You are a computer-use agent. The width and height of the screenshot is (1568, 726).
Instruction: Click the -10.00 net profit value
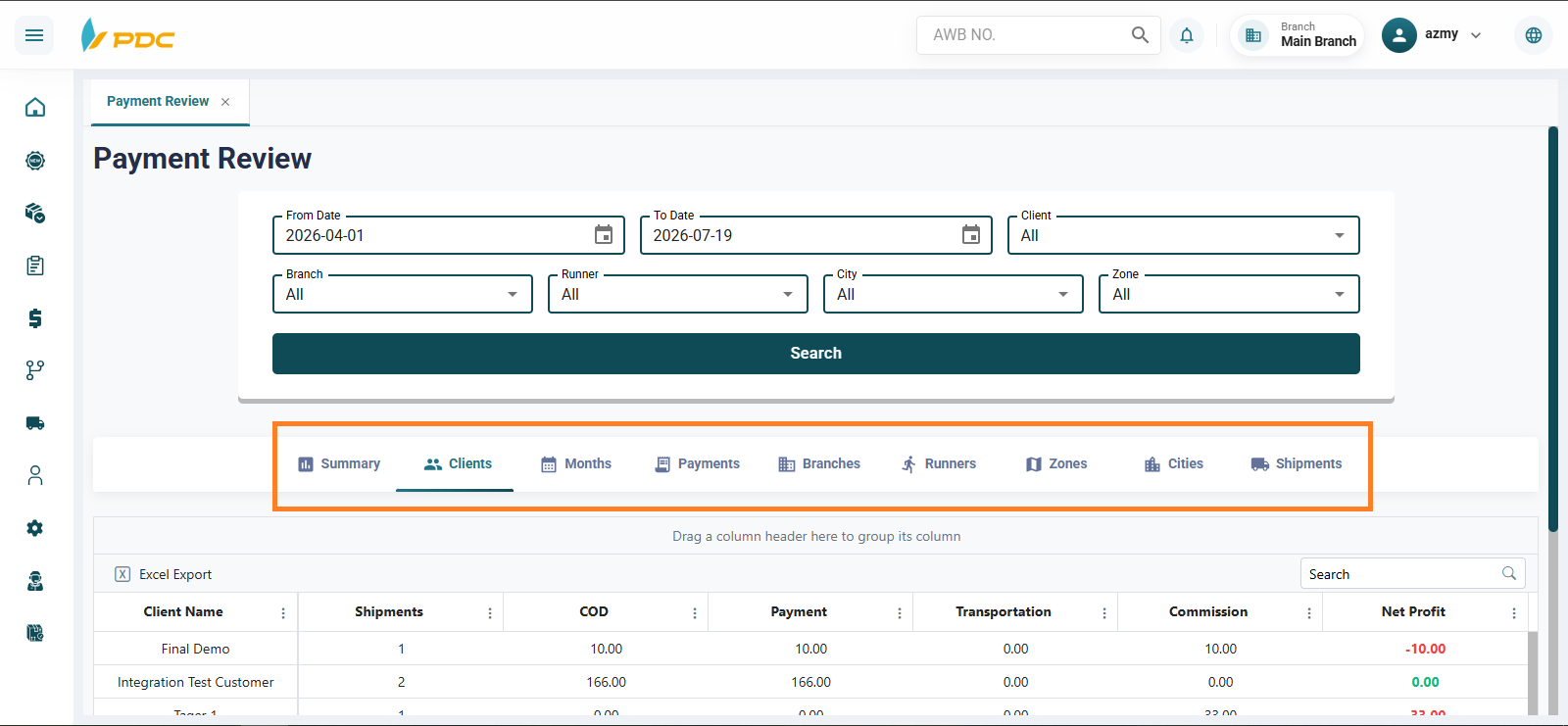click(1425, 649)
